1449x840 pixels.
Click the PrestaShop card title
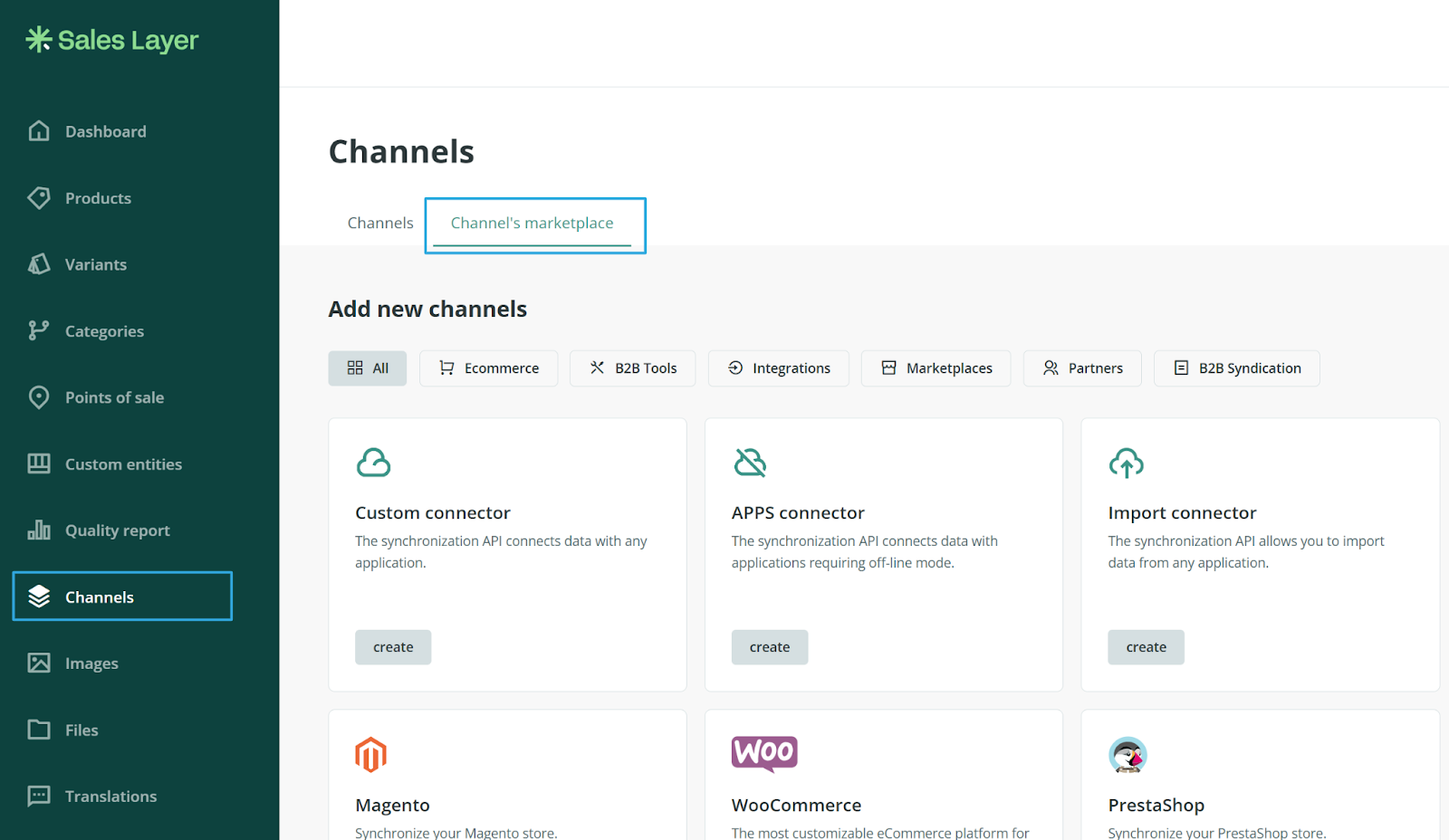pos(1156,806)
